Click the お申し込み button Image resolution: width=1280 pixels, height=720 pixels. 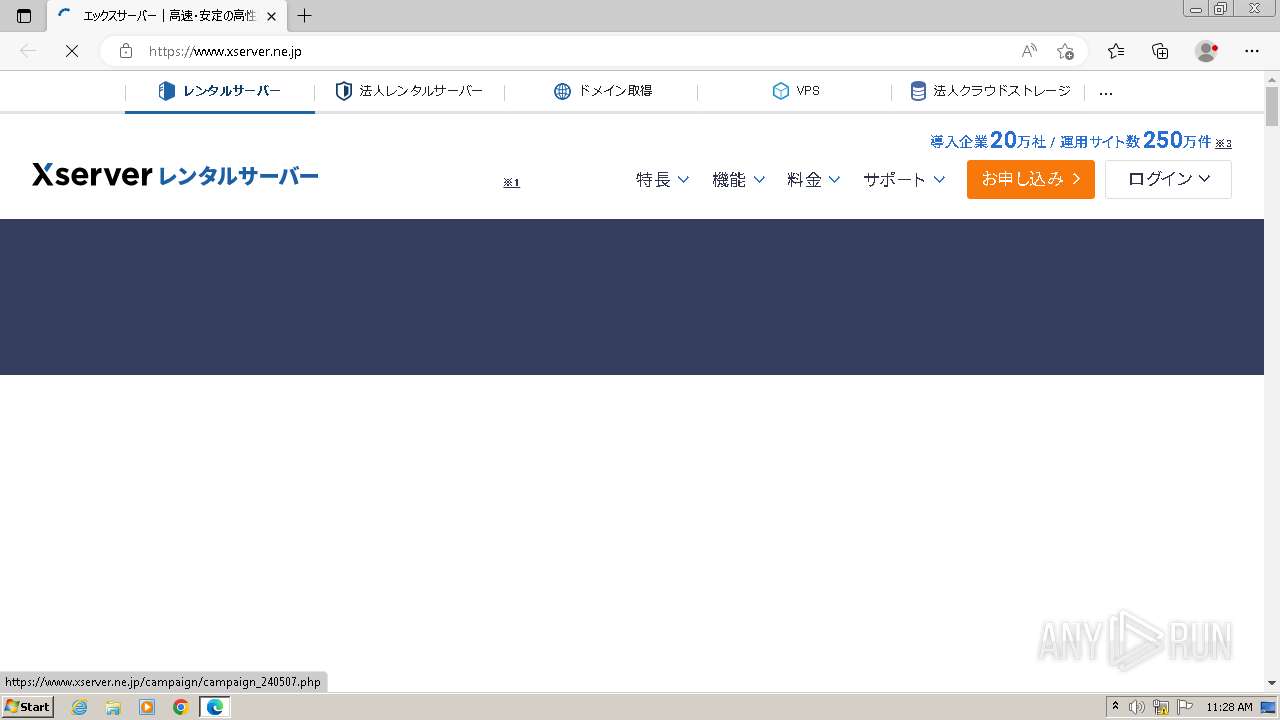click(1031, 179)
